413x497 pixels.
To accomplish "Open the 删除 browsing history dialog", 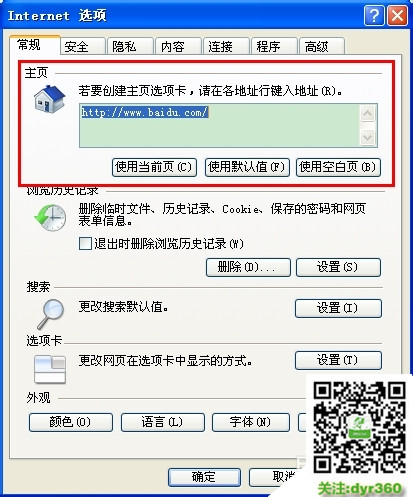I will pyautogui.click(x=248, y=267).
